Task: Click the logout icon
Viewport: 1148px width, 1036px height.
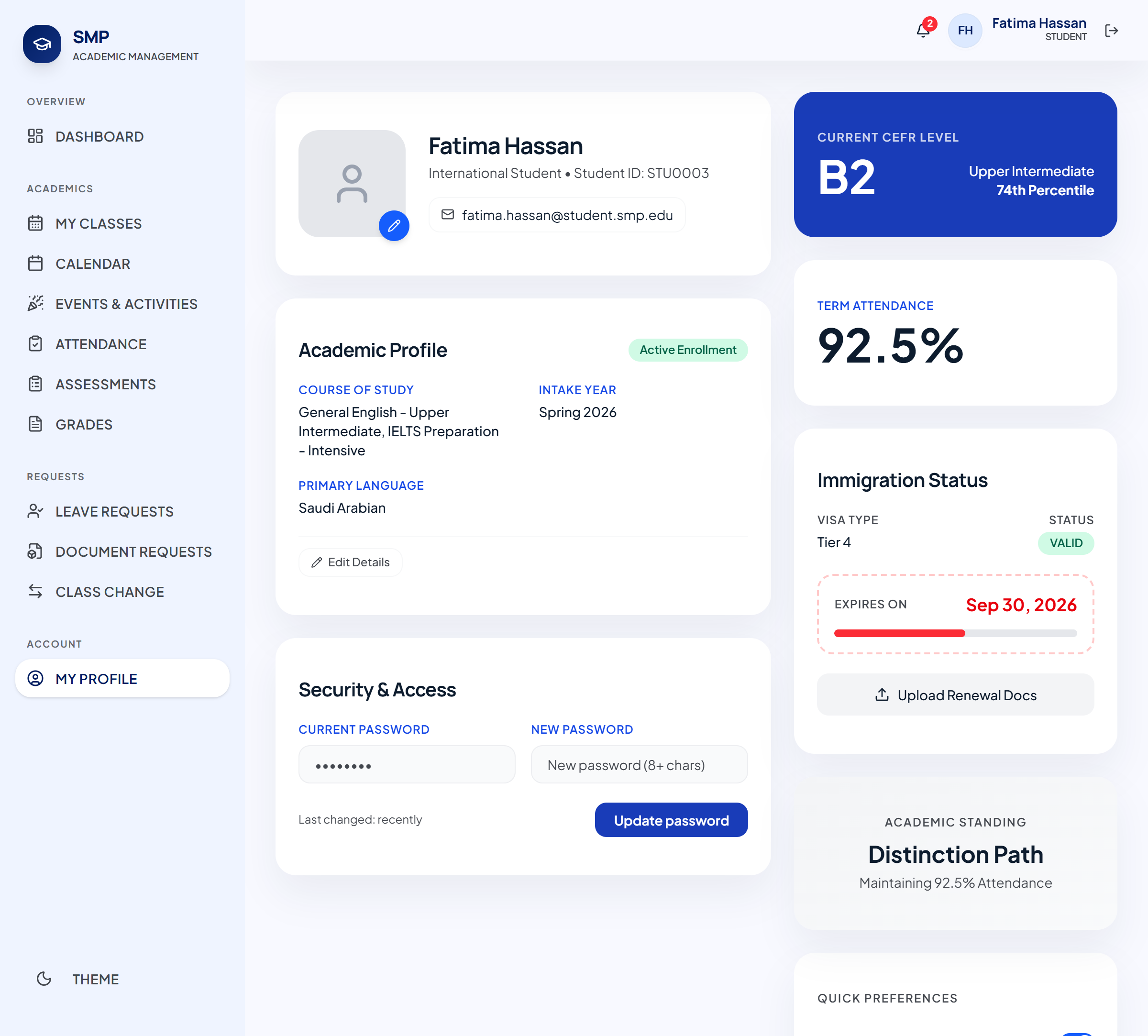Action: click(x=1111, y=30)
